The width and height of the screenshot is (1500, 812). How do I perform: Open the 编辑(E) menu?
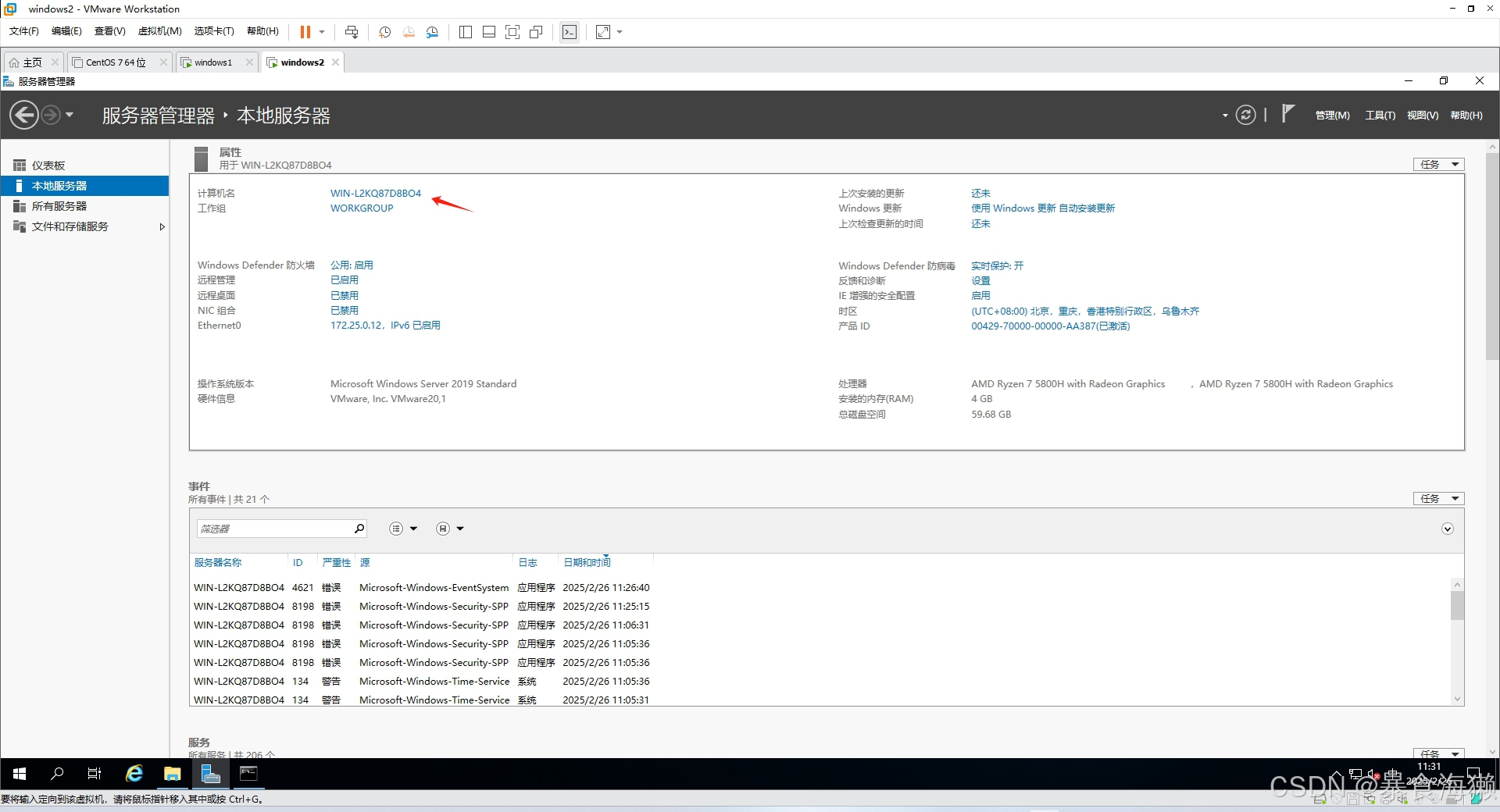coord(66,31)
